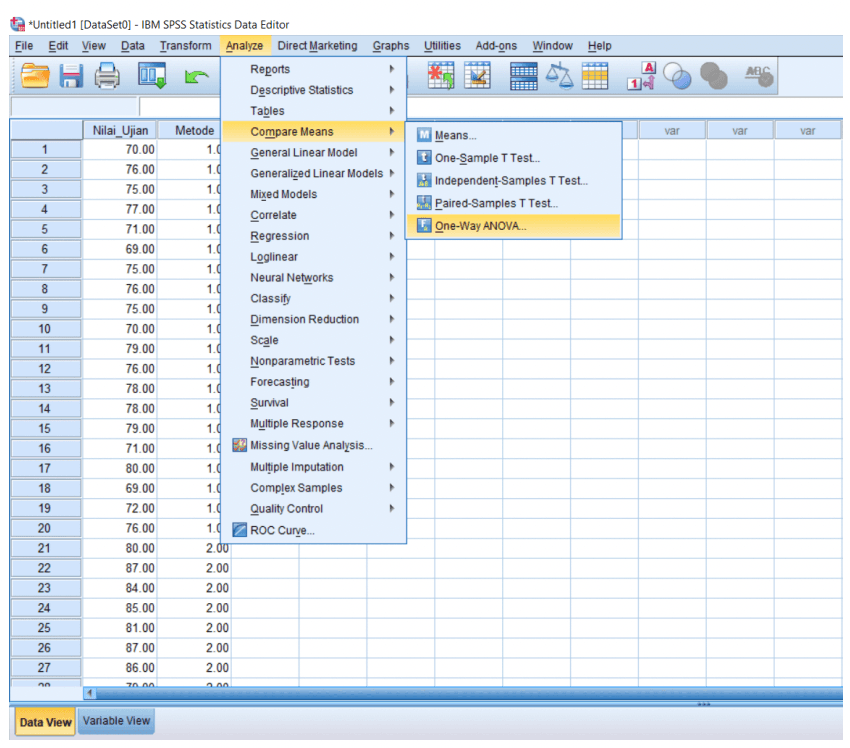Screen dimensions: 850x748
Task: Choose Mixed Models from Analyze menu
Action: 314,194
